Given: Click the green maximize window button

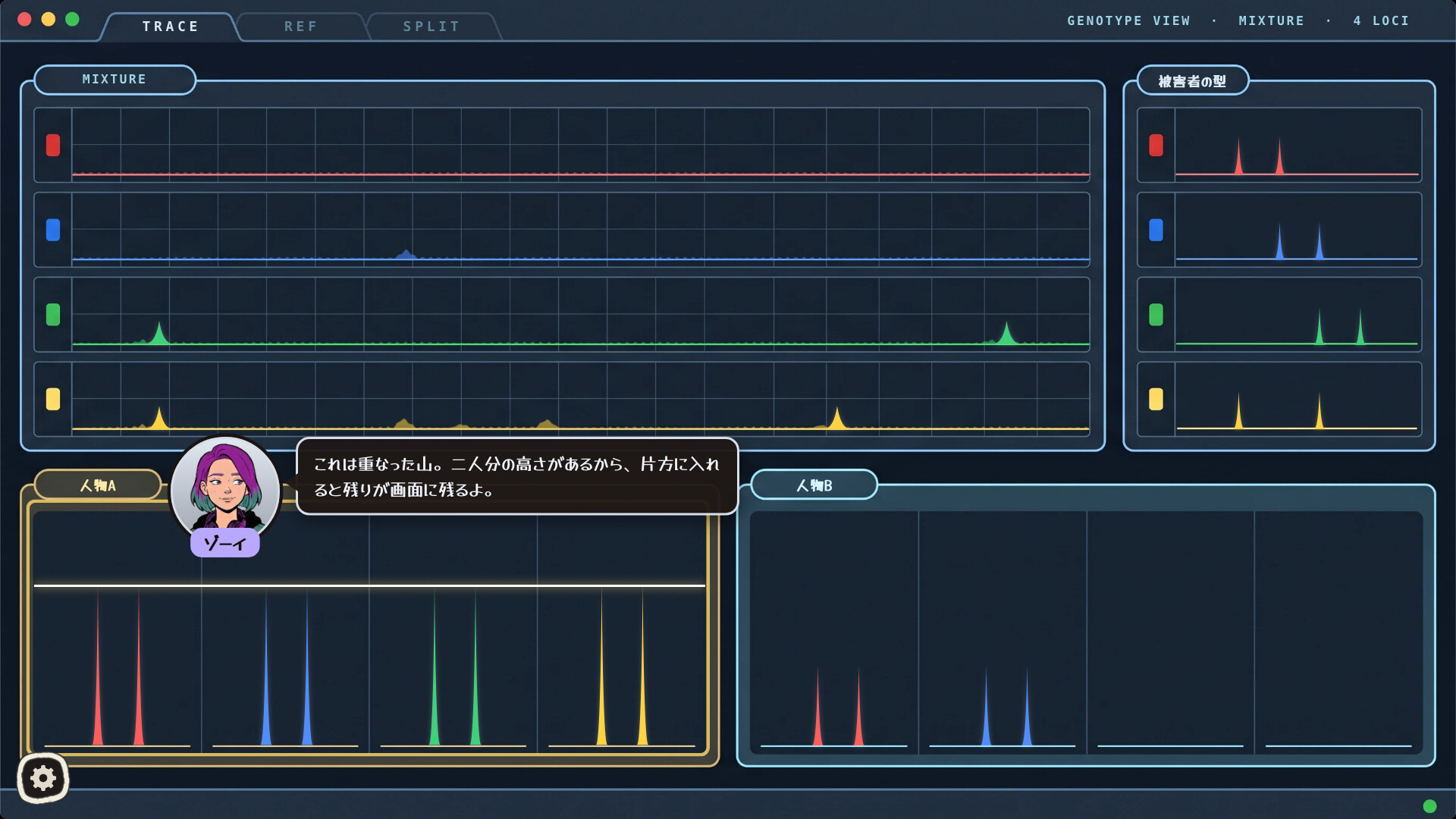Looking at the screenshot, I should click(72, 19).
